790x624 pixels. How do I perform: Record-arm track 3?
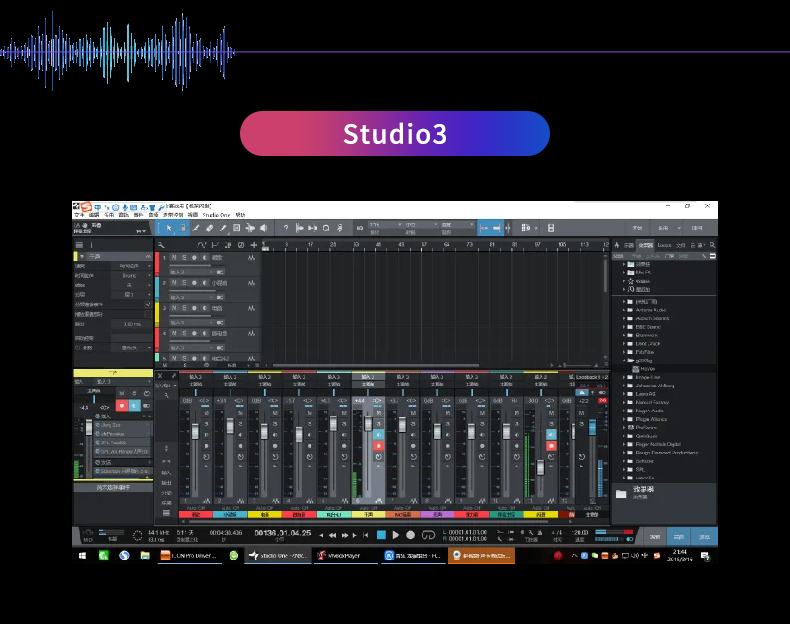point(194,308)
